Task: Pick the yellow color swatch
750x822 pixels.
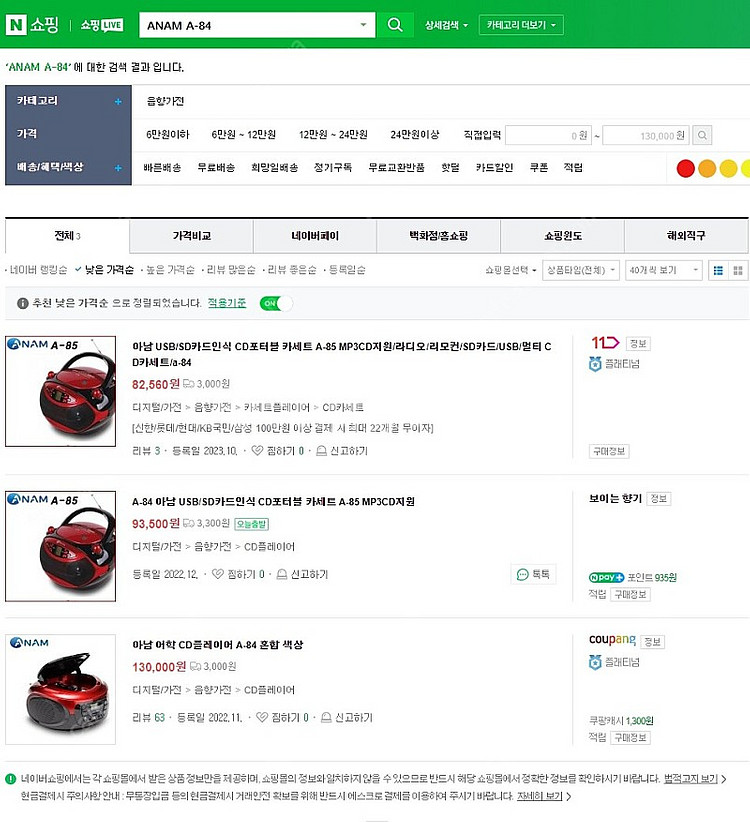Action: pyautogui.click(x=729, y=168)
